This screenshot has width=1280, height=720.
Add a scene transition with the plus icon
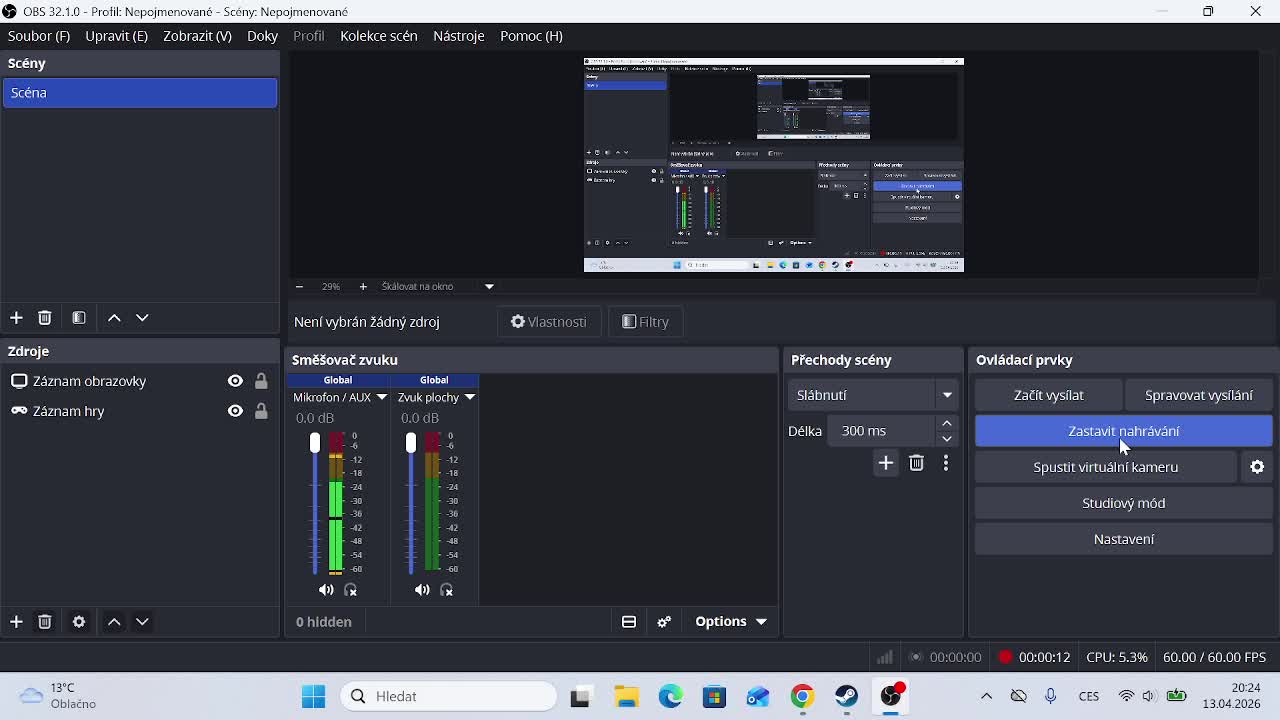[885, 463]
